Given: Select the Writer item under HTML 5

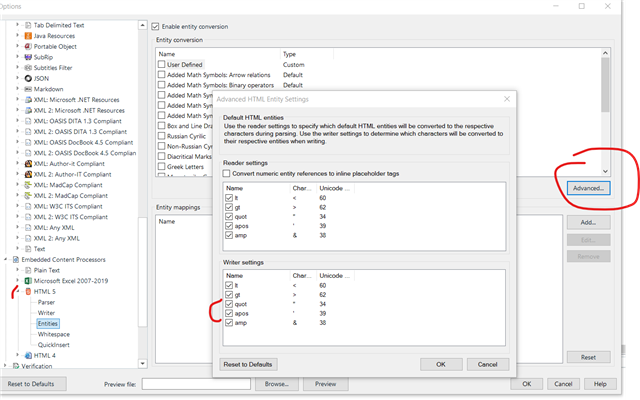Looking at the screenshot, I should (x=46, y=313).
